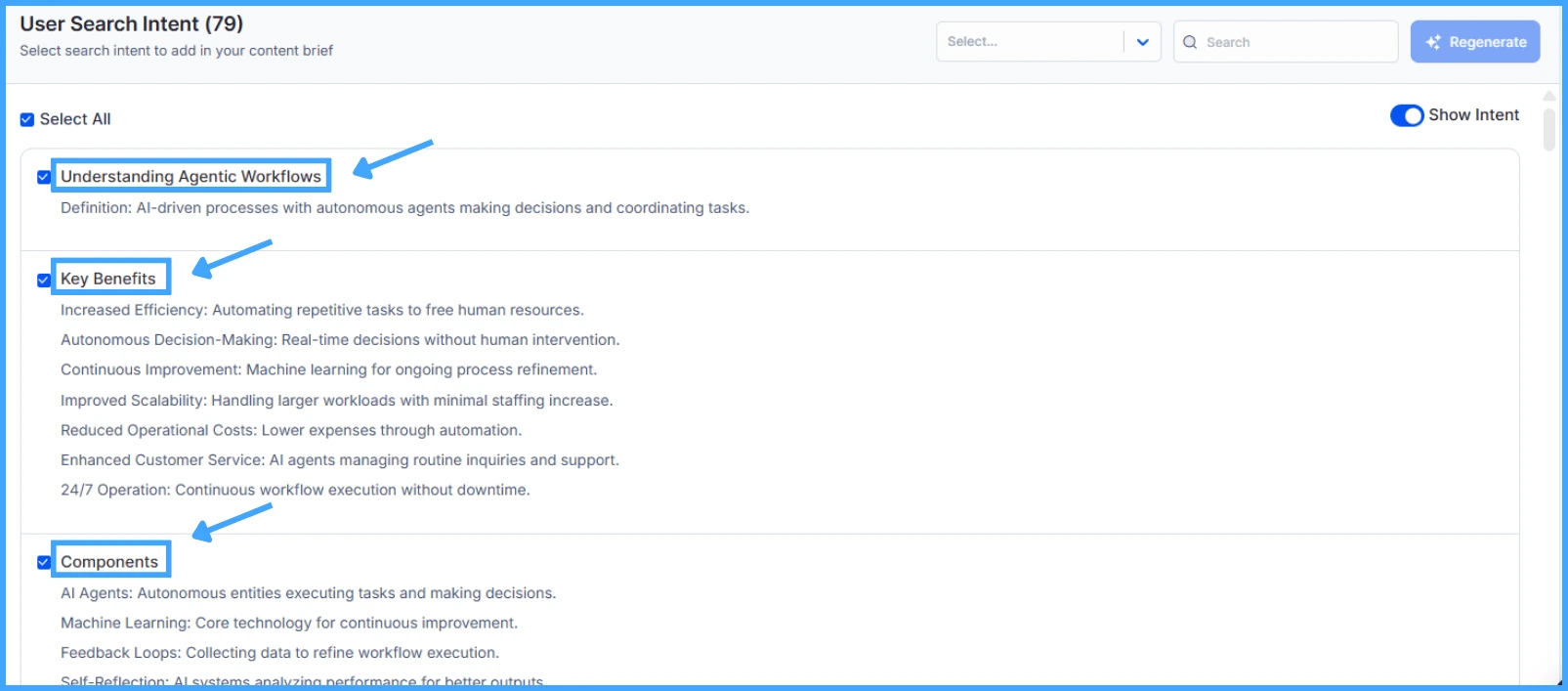This screenshot has width=1568, height=691.
Task: Select the "24/7 Operation" intent line
Action: (295, 490)
